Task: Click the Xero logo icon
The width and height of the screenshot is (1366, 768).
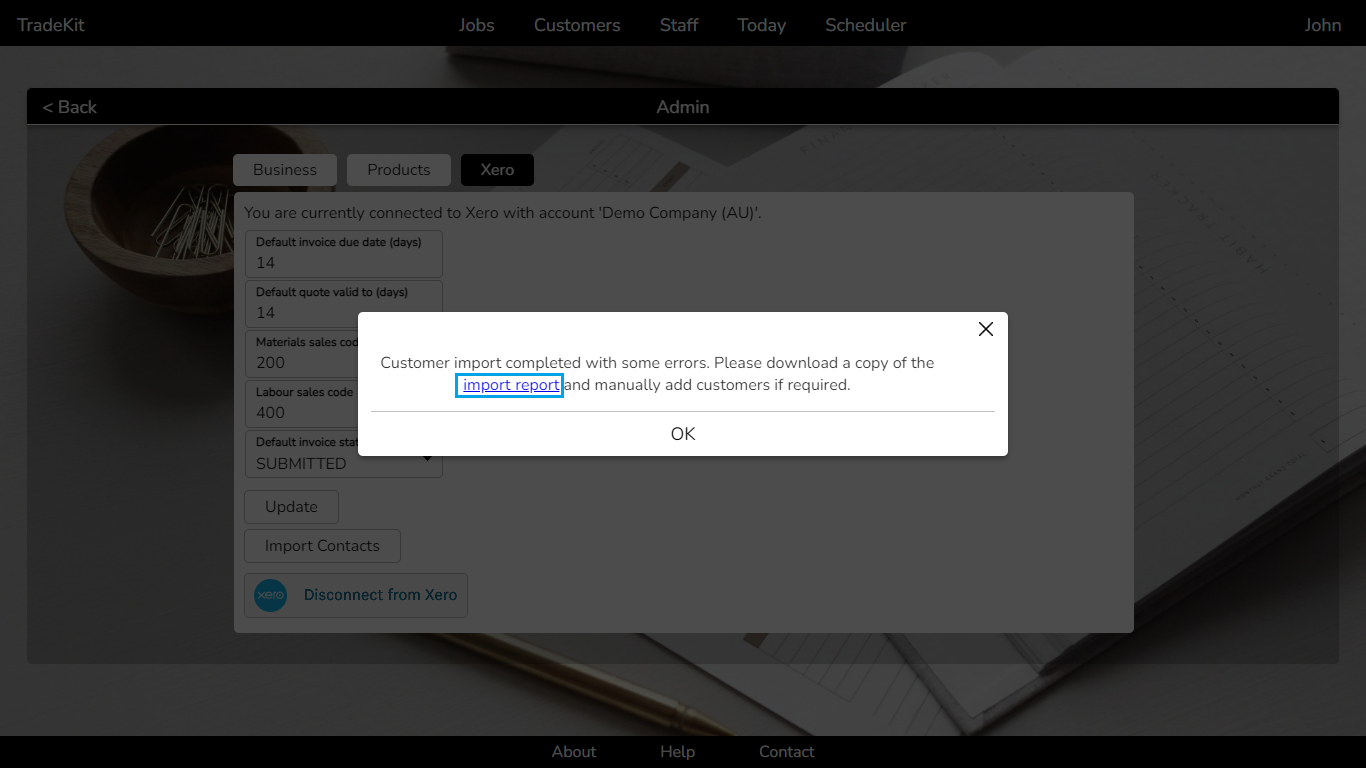Action: click(x=271, y=595)
